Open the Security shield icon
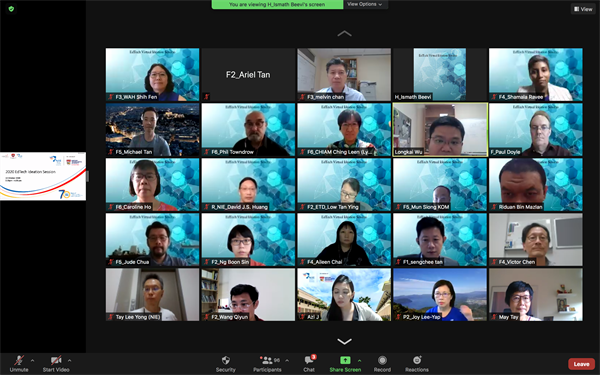 [226, 360]
